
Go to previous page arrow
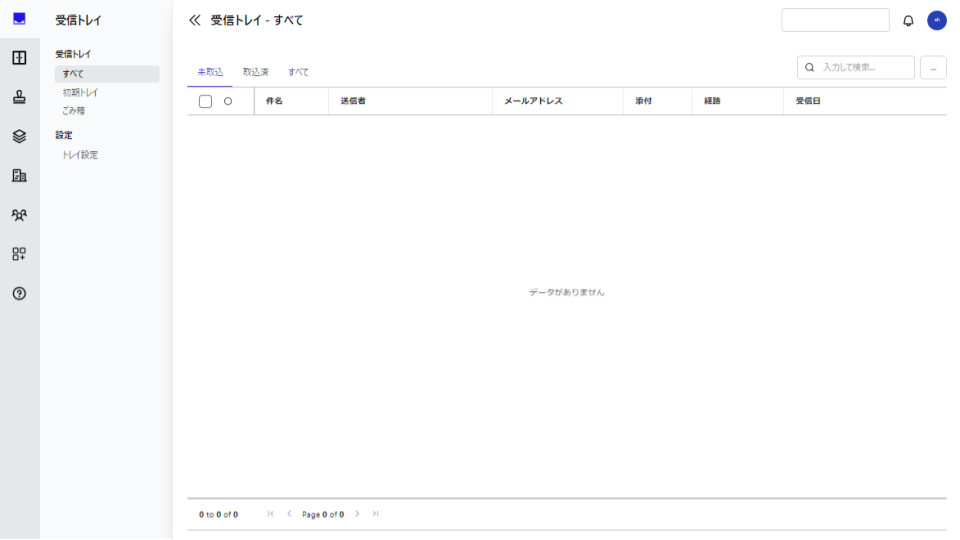point(289,514)
